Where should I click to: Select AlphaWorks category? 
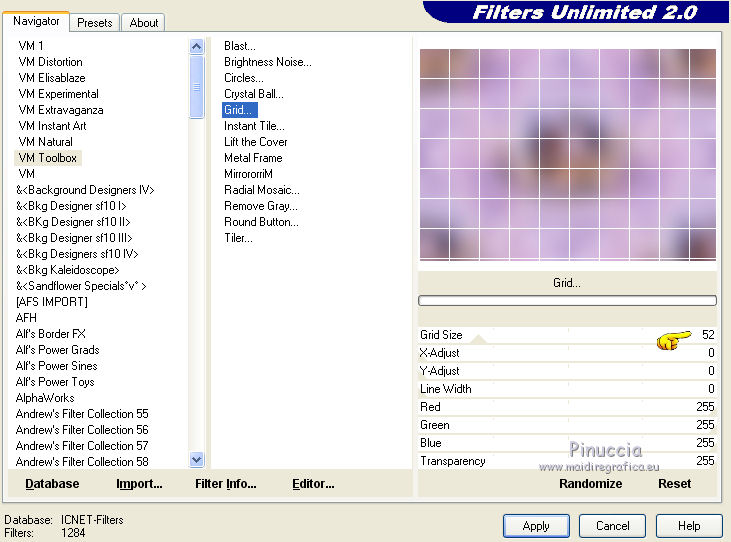[x=45, y=398]
